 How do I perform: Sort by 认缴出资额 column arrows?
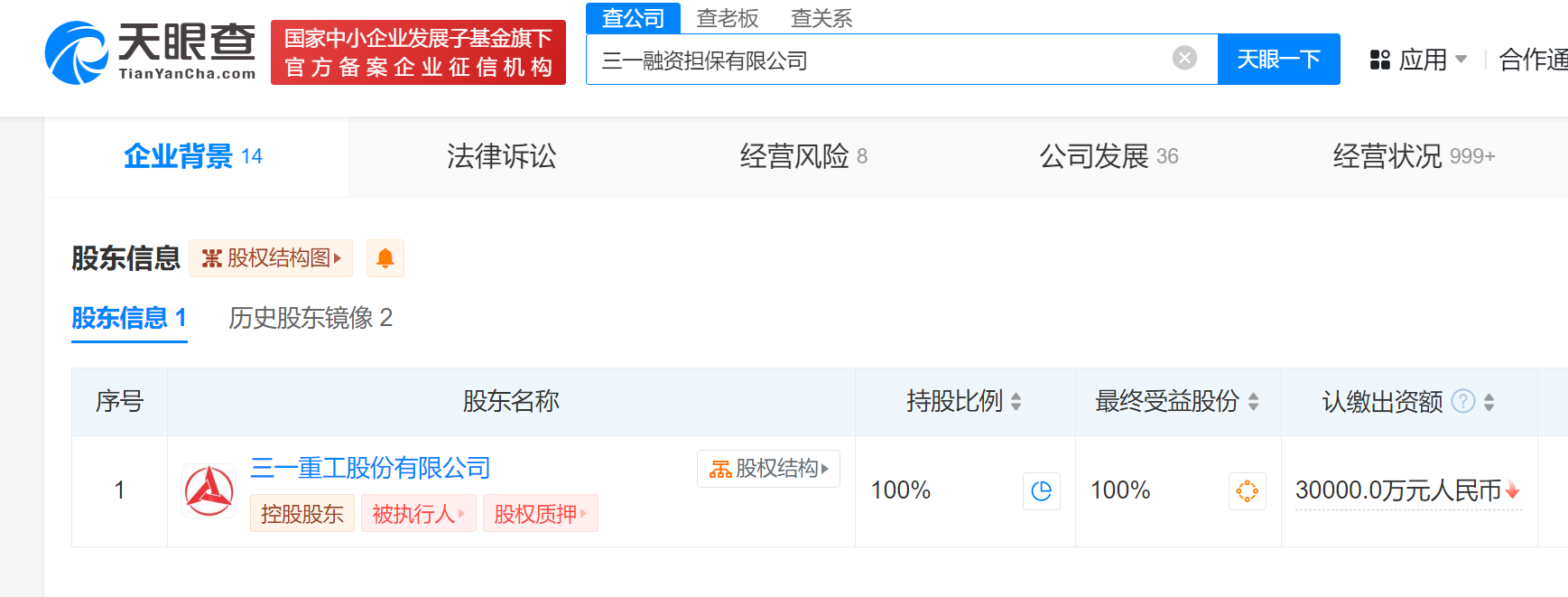point(1489,401)
